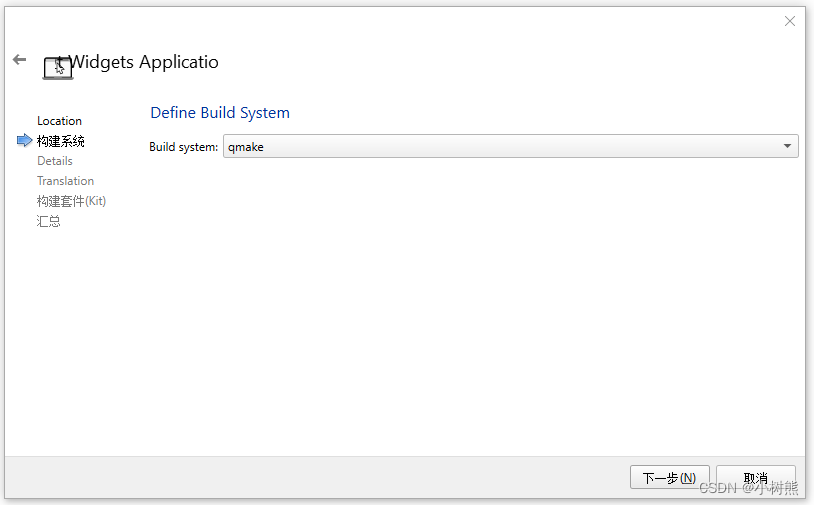
Task: Click the Define Build System heading
Action: coord(220,113)
